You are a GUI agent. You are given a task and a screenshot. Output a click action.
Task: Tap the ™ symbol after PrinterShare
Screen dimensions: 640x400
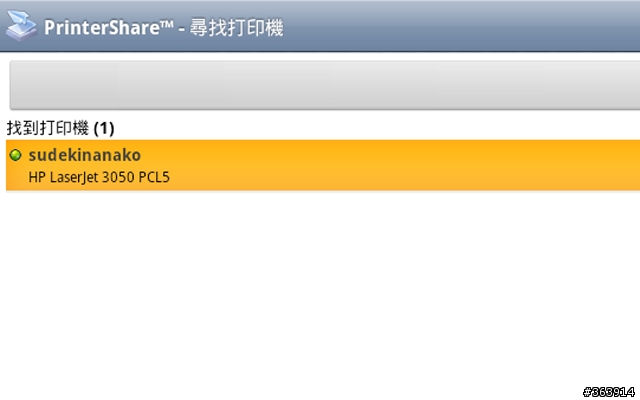point(166,24)
